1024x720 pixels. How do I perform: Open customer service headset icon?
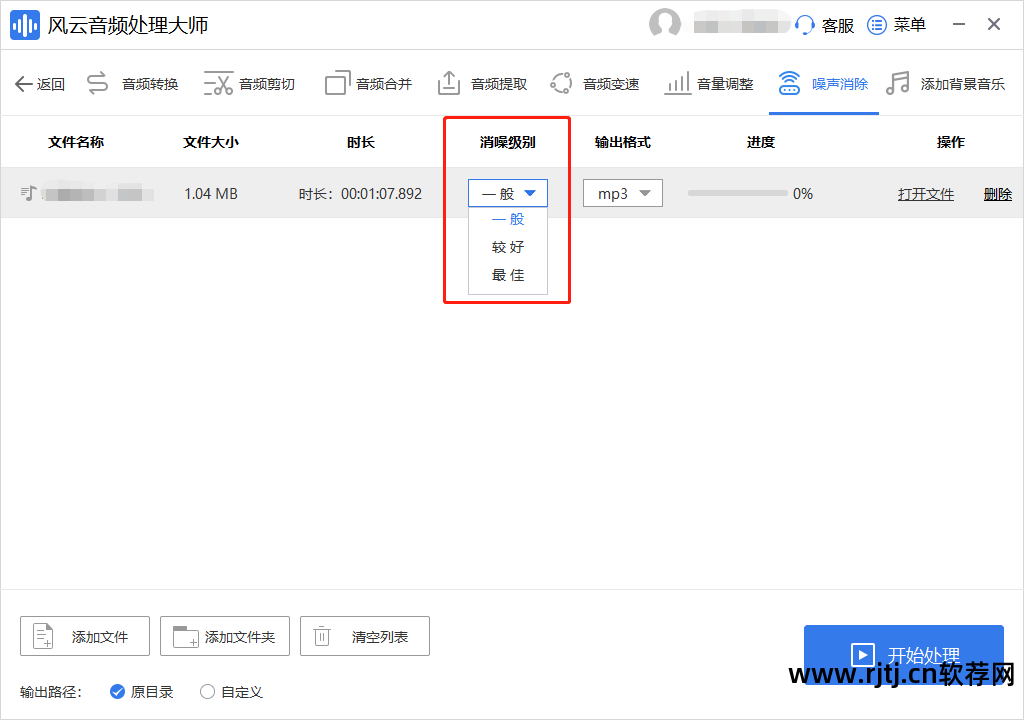[805, 25]
